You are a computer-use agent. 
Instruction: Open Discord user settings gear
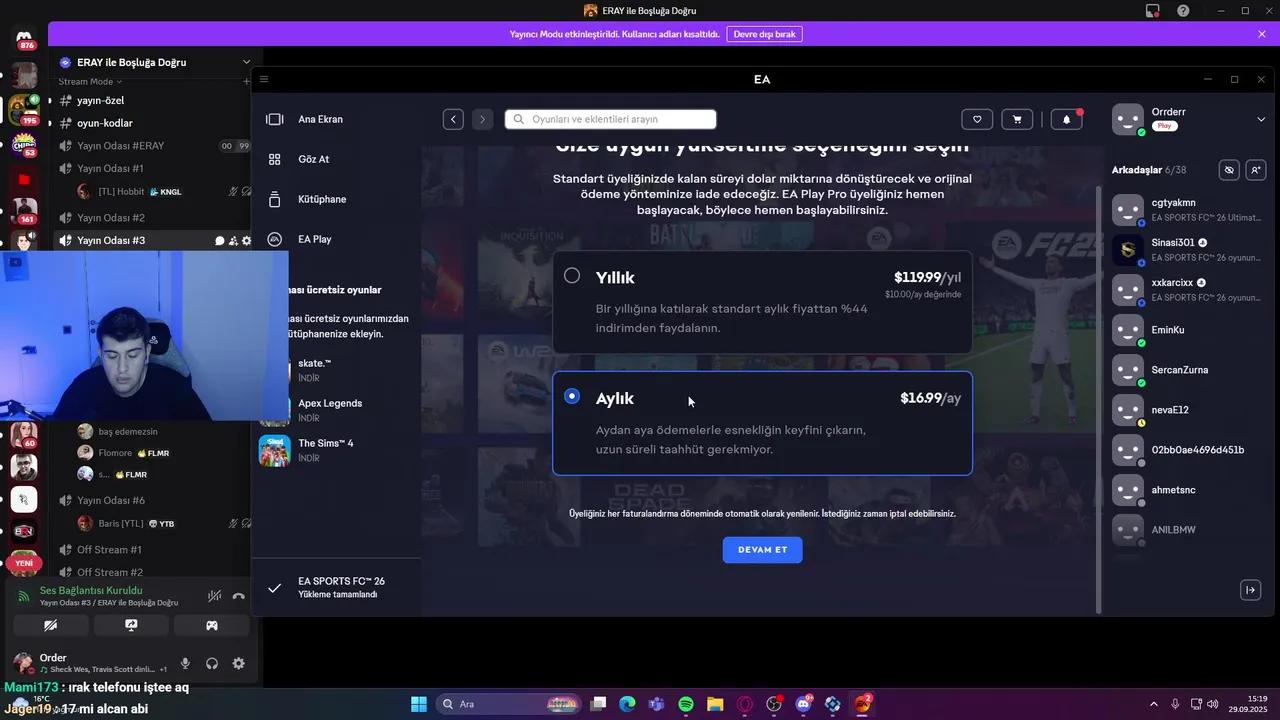(x=238, y=663)
